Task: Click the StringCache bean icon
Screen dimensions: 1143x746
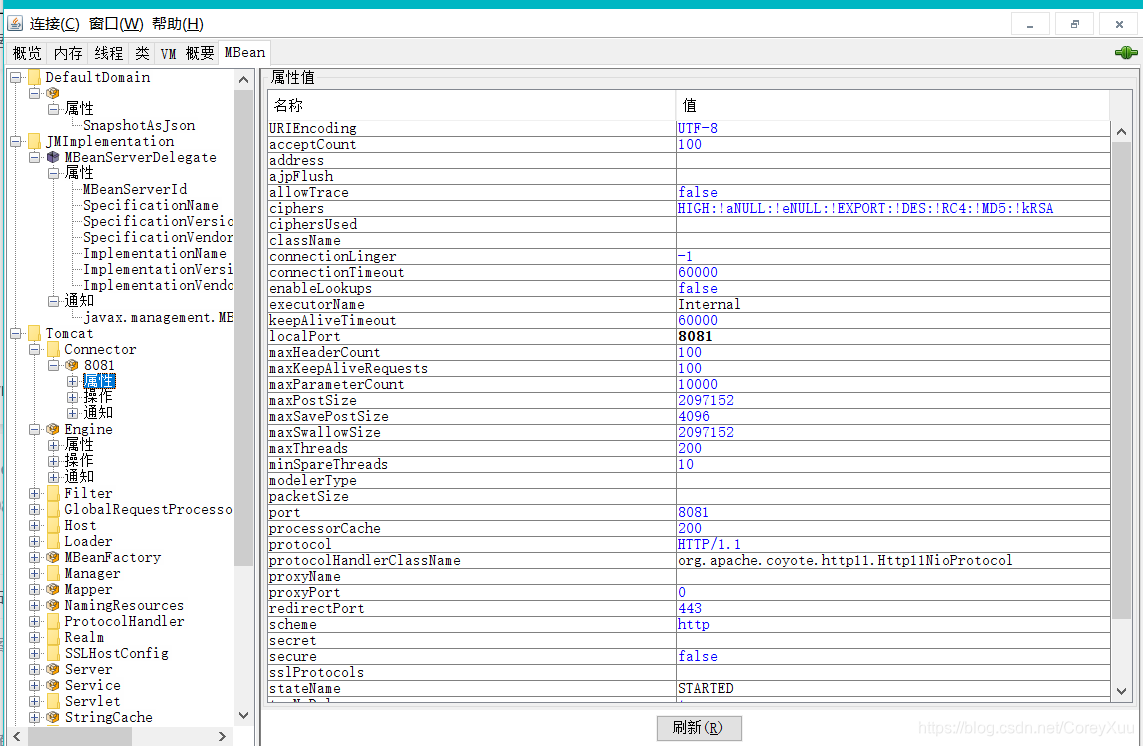Action: (53, 718)
